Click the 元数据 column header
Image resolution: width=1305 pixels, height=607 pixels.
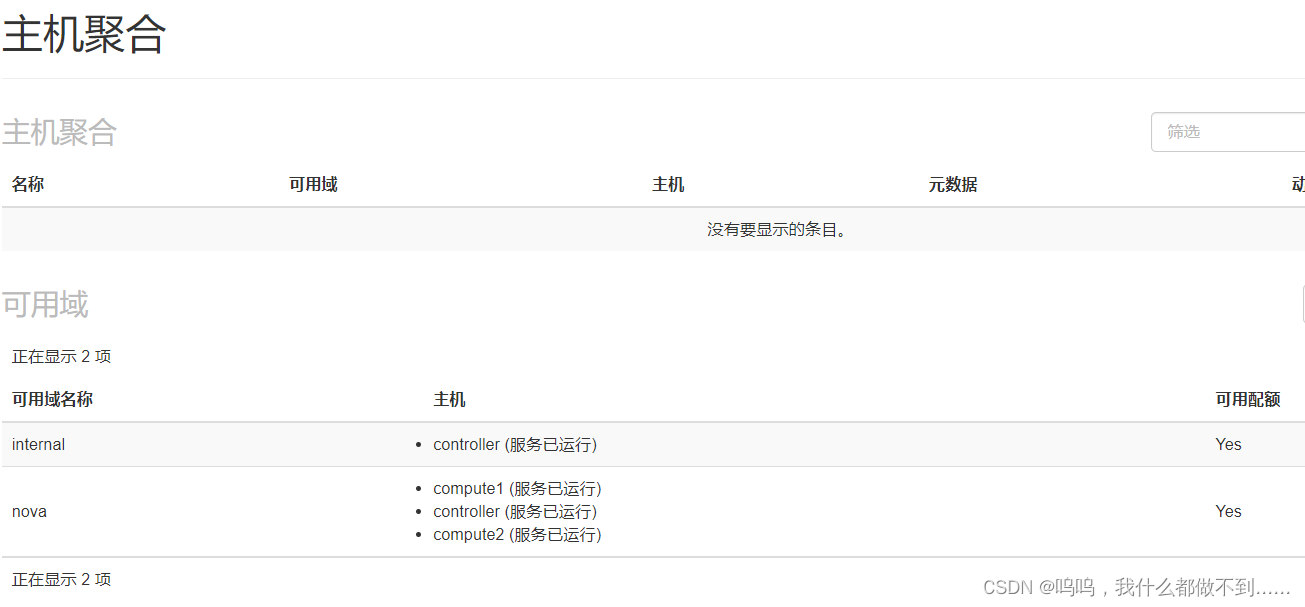point(950,184)
